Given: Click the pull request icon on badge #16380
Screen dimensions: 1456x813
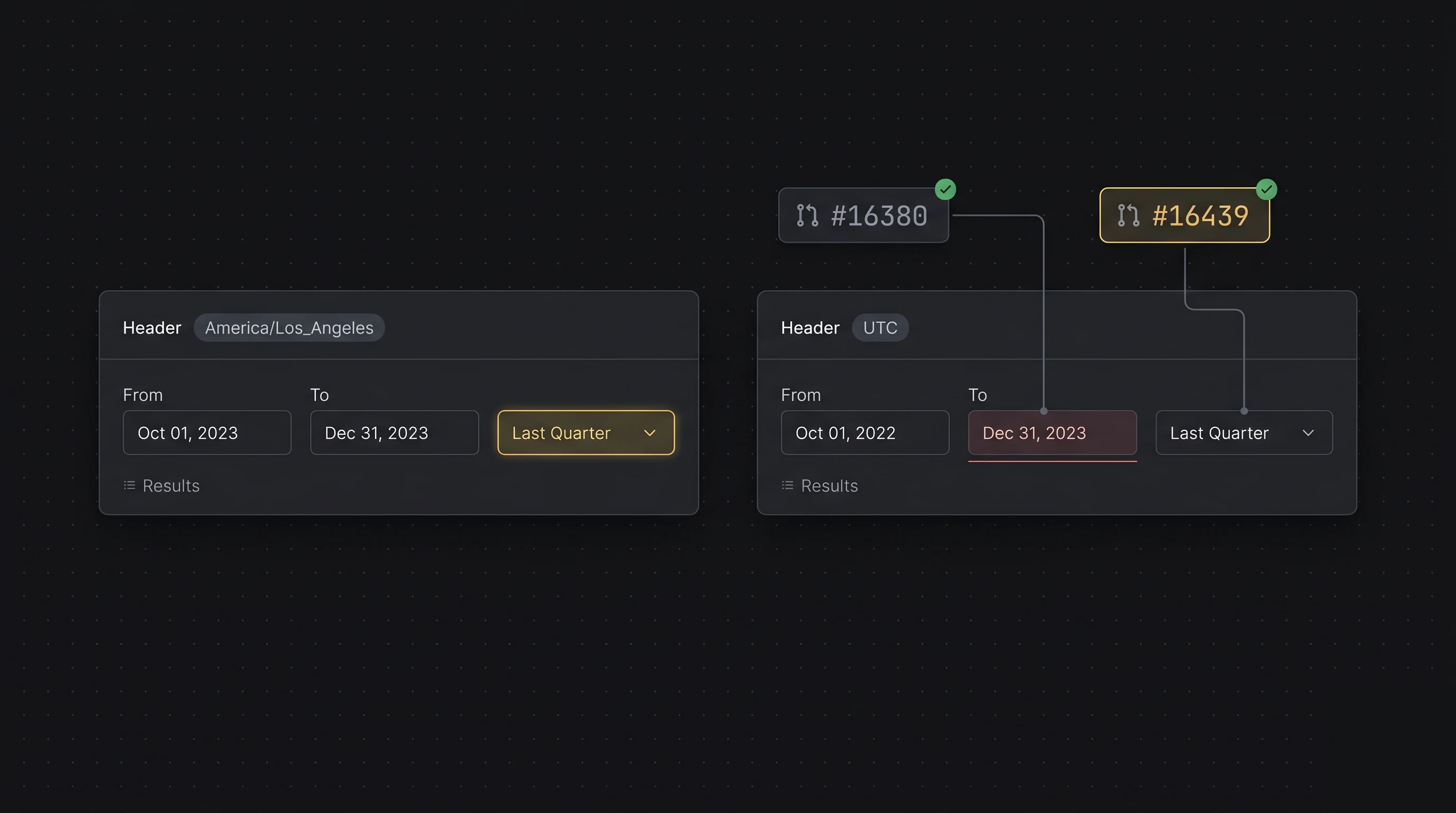Looking at the screenshot, I should point(808,215).
